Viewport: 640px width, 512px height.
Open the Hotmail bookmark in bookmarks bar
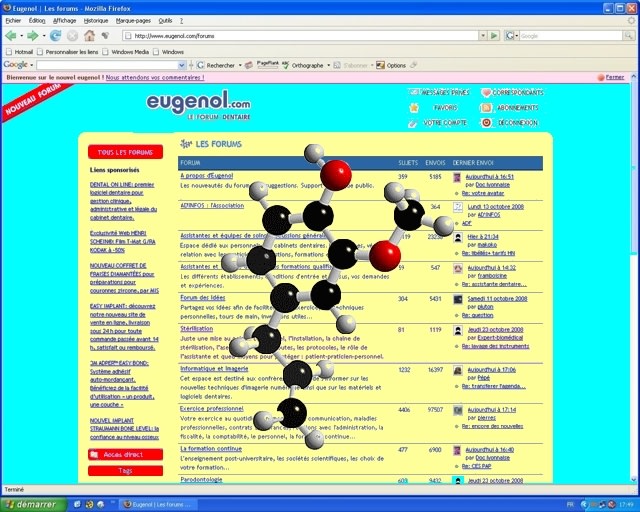(x=21, y=51)
